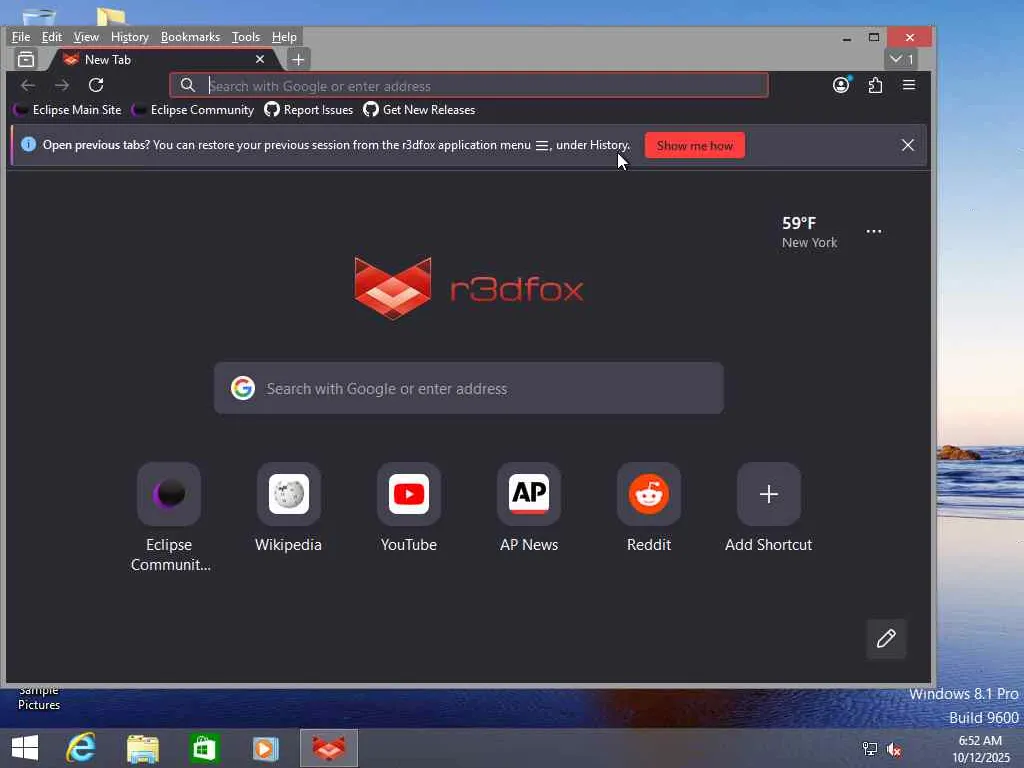Open the Get New Releases bookmark

419,110
